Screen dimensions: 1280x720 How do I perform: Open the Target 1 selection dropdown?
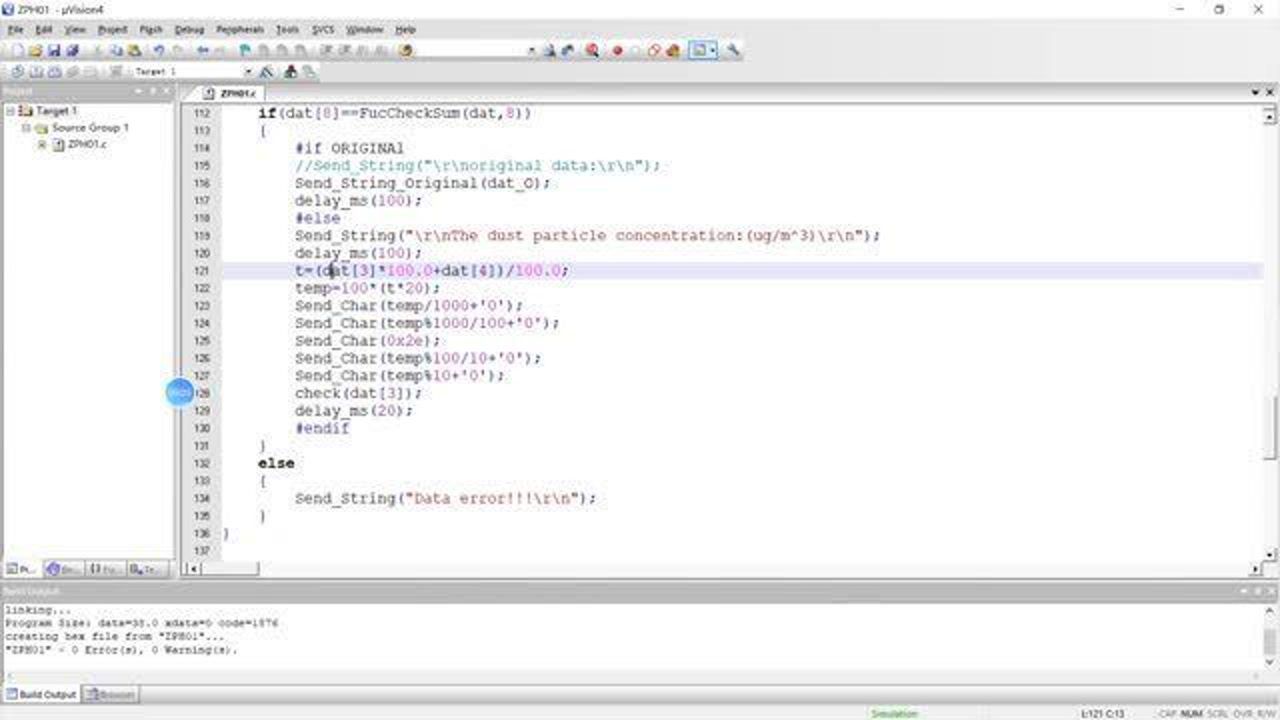[x=248, y=72]
